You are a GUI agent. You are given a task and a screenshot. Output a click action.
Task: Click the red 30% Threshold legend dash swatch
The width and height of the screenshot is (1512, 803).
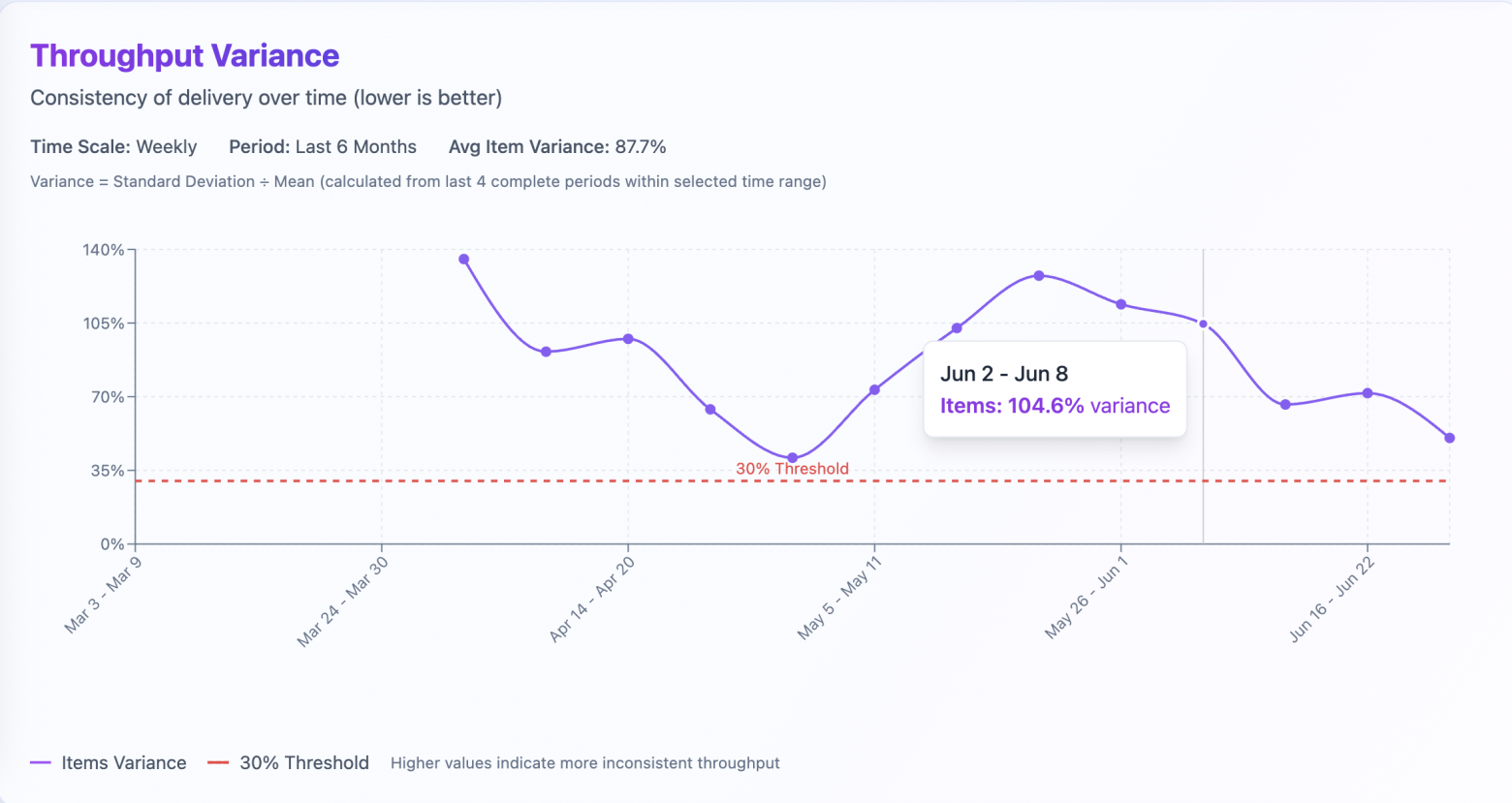pyautogui.click(x=218, y=763)
